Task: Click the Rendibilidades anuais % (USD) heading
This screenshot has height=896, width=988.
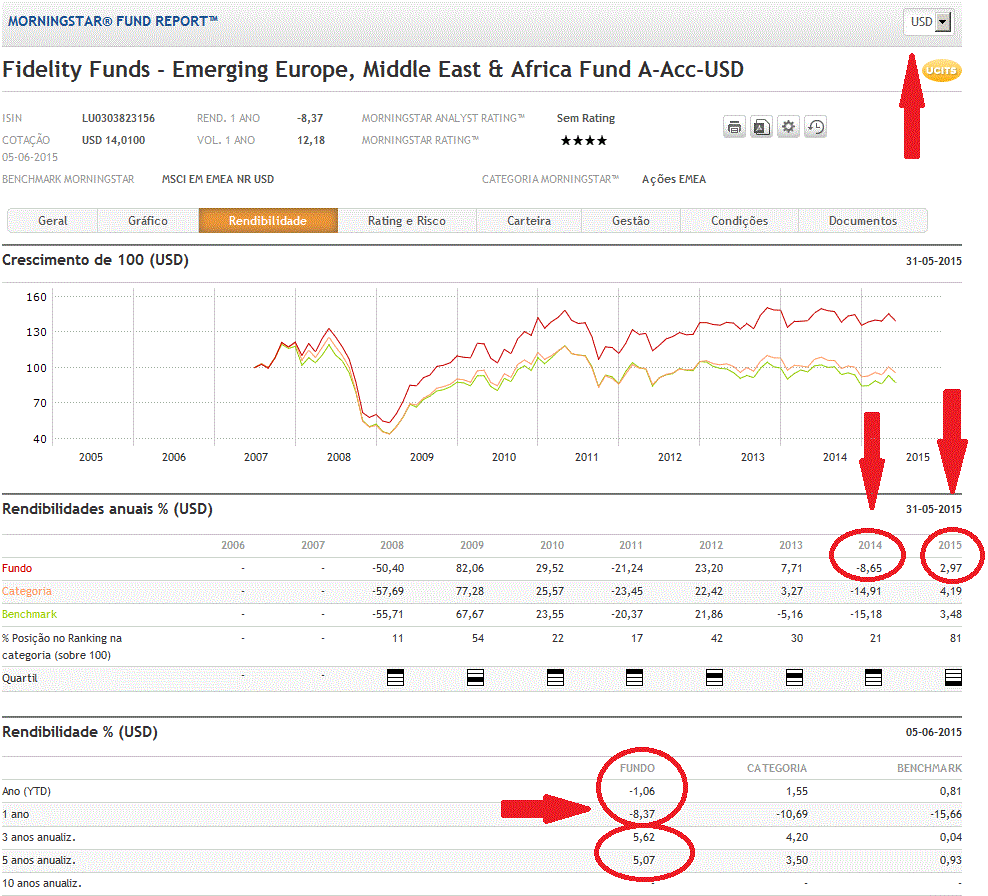Action: (x=107, y=509)
